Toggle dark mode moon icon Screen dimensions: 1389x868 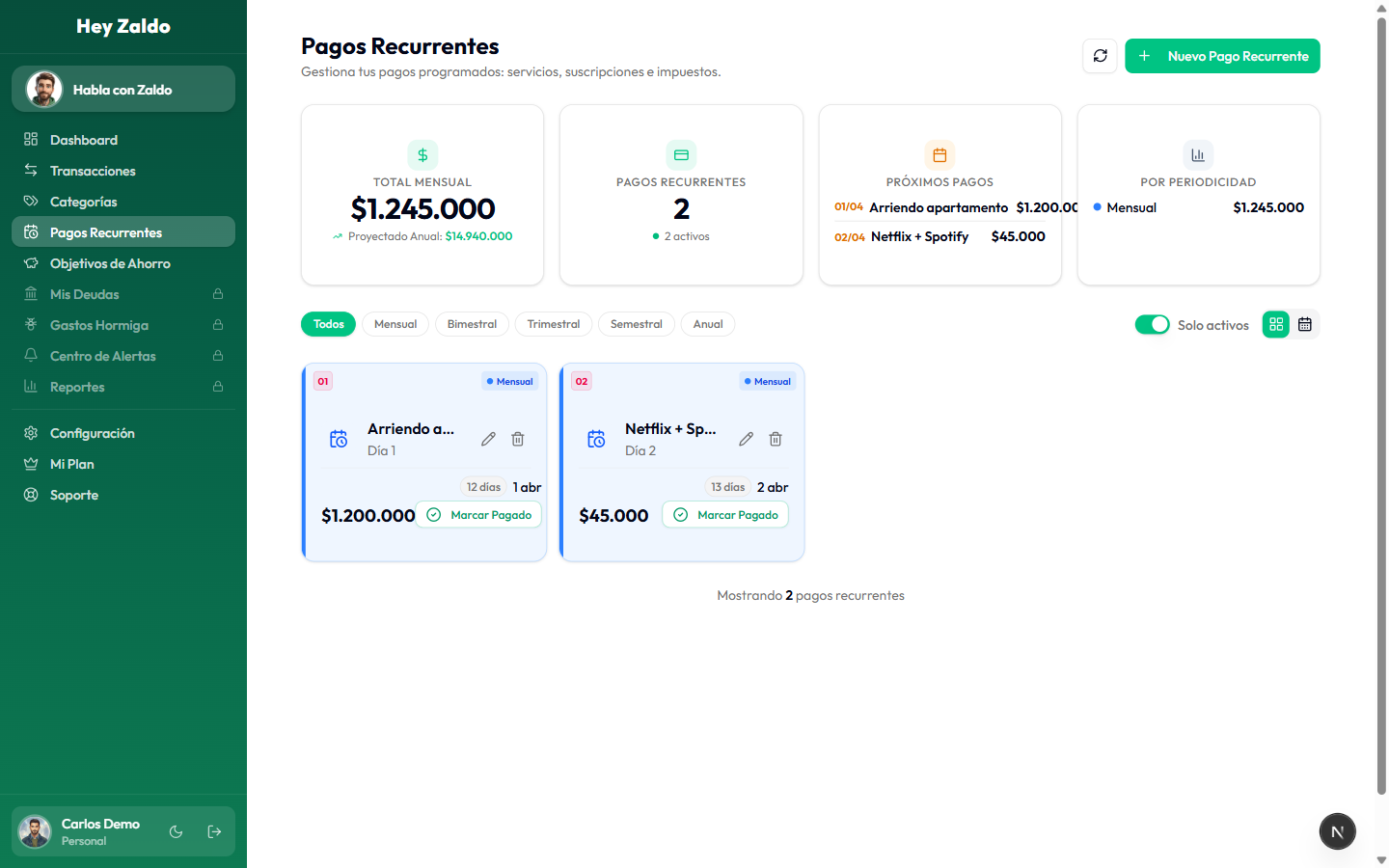click(x=176, y=831)
